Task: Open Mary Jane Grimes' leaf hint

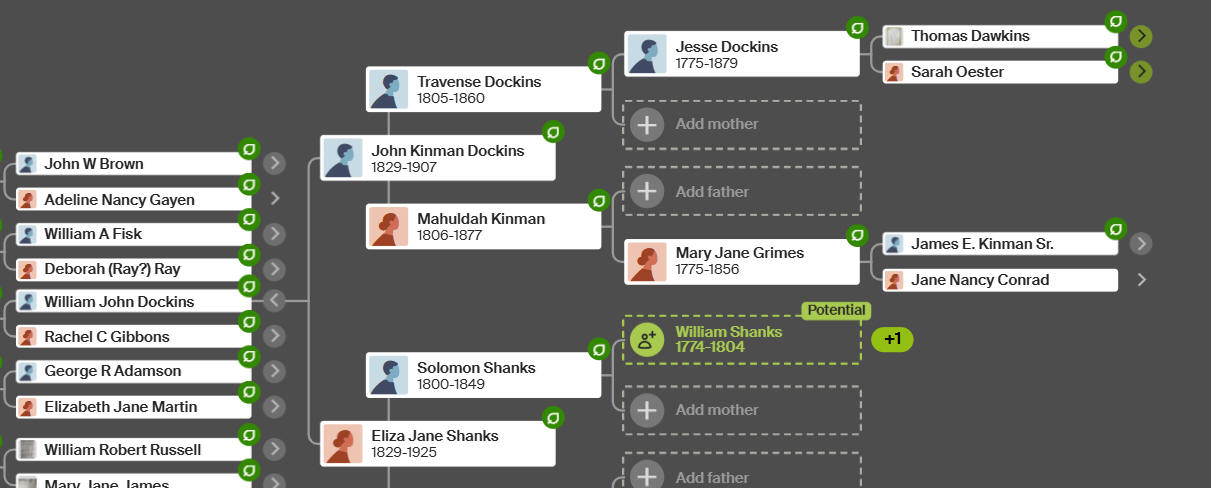Action: click(857, 236)
